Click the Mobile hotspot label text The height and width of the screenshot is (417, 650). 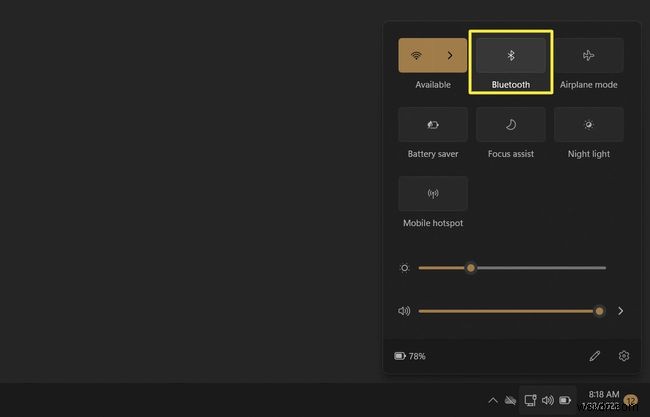[x=433, y=223]
